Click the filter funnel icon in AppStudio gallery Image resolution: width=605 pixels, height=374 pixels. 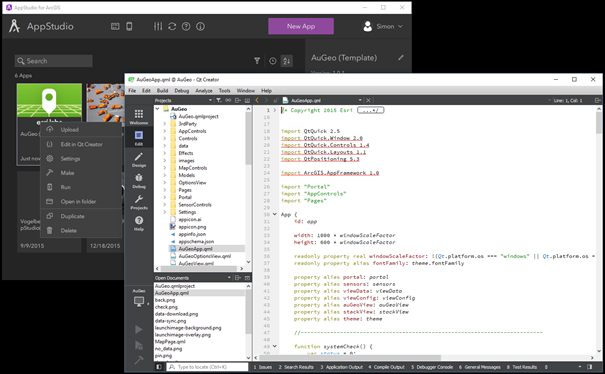(x=257, y=61)
